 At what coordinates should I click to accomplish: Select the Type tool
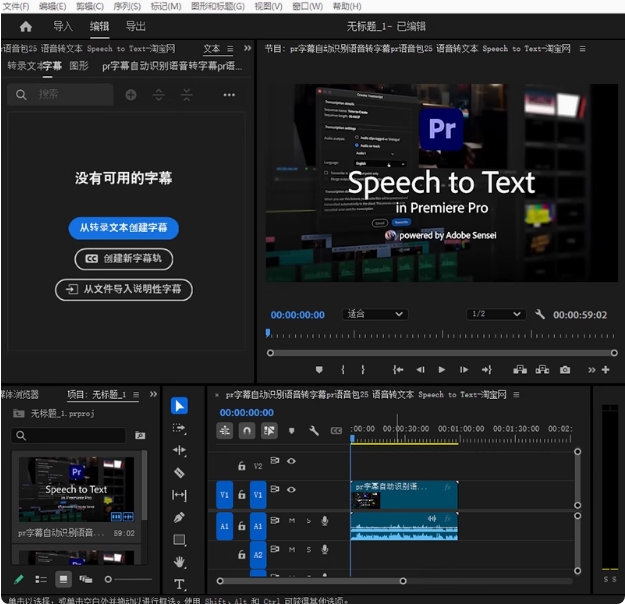[179, 584]
